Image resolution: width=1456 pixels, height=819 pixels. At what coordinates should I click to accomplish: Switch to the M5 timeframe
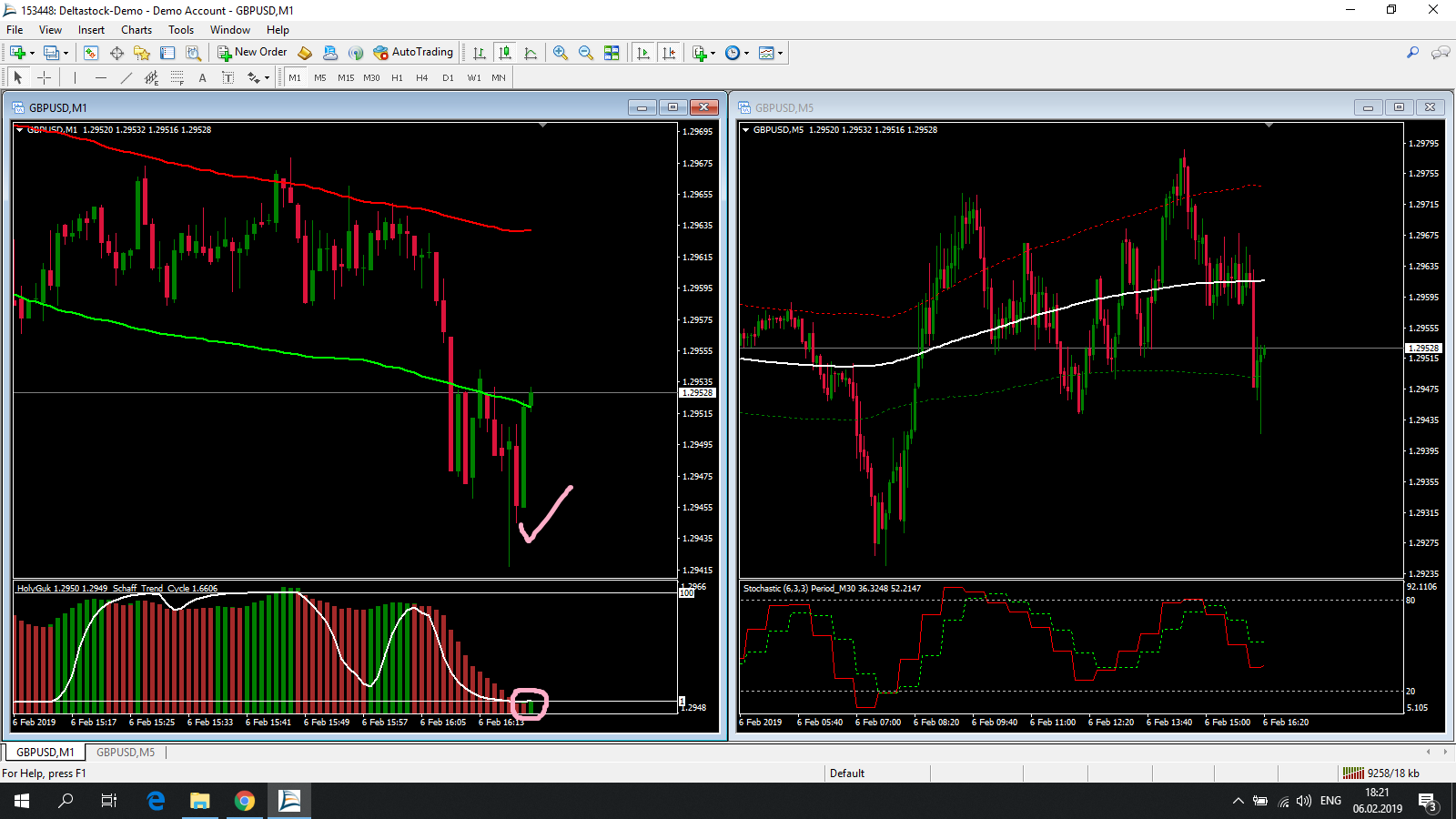(320, 77)
